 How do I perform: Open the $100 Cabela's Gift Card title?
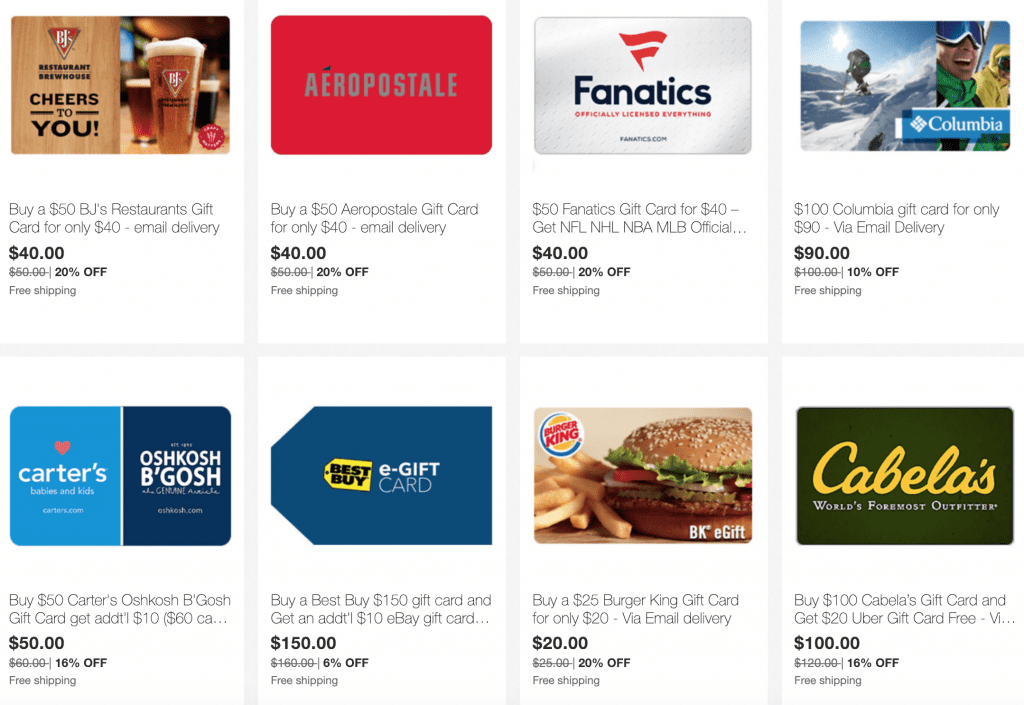904,609
